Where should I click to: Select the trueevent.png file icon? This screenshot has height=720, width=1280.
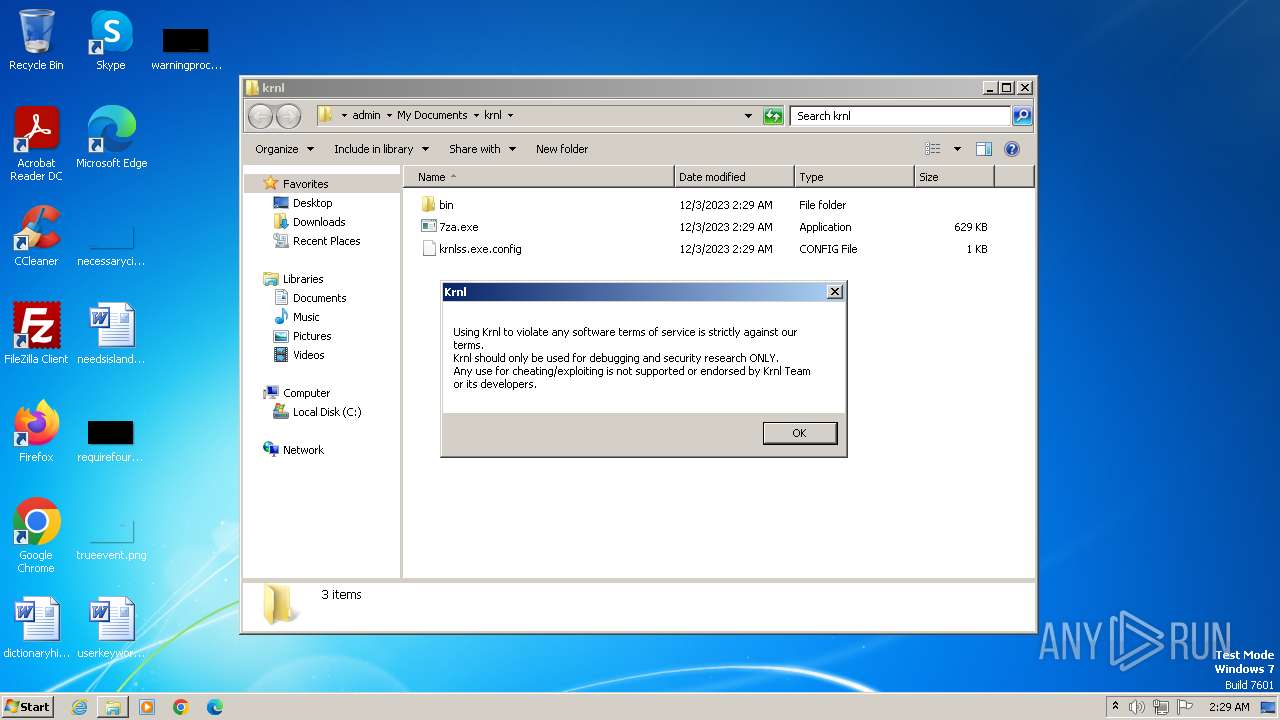pyautogui.click(x=111, y=540)
